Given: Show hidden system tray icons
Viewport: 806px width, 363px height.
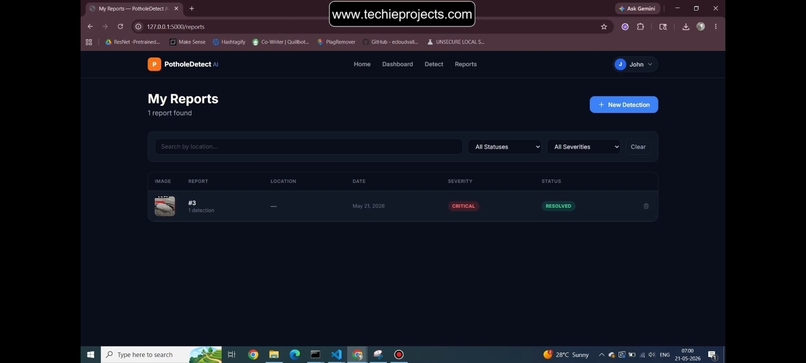Looking at the screenshot, I should click(x=601, y=355).
